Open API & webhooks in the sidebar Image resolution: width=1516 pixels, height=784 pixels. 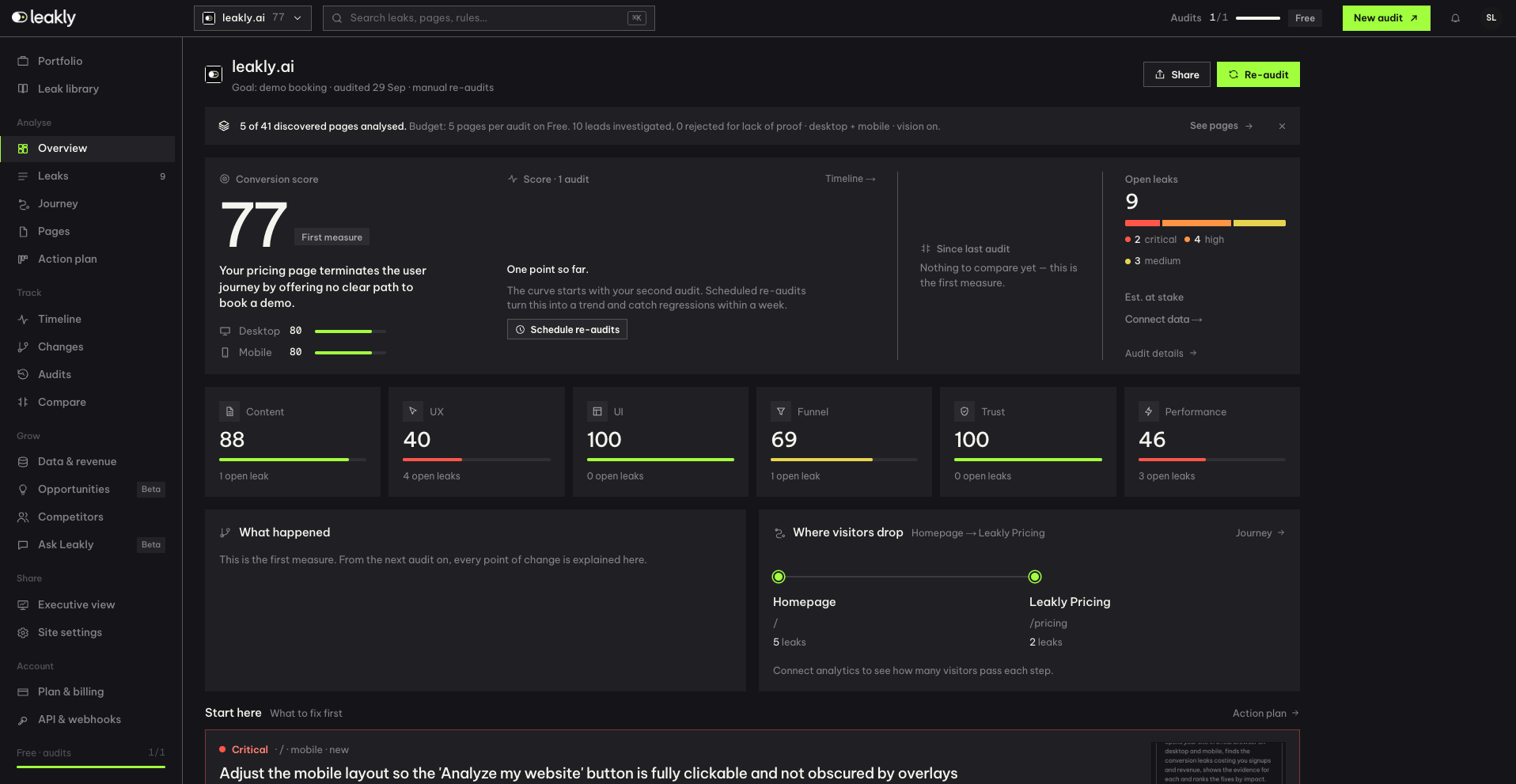[88, 719]
